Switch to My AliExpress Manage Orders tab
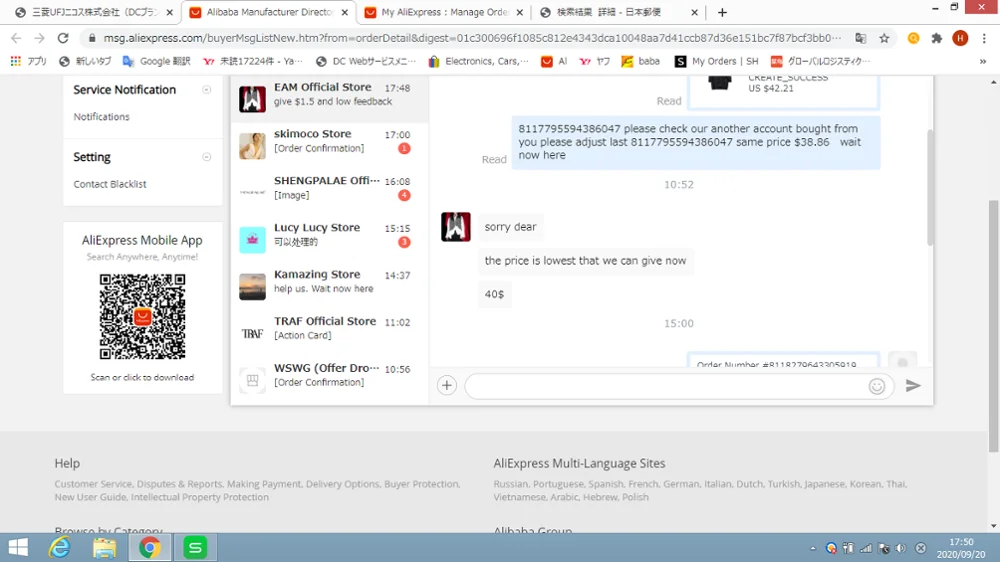 [x=445, y=12]
